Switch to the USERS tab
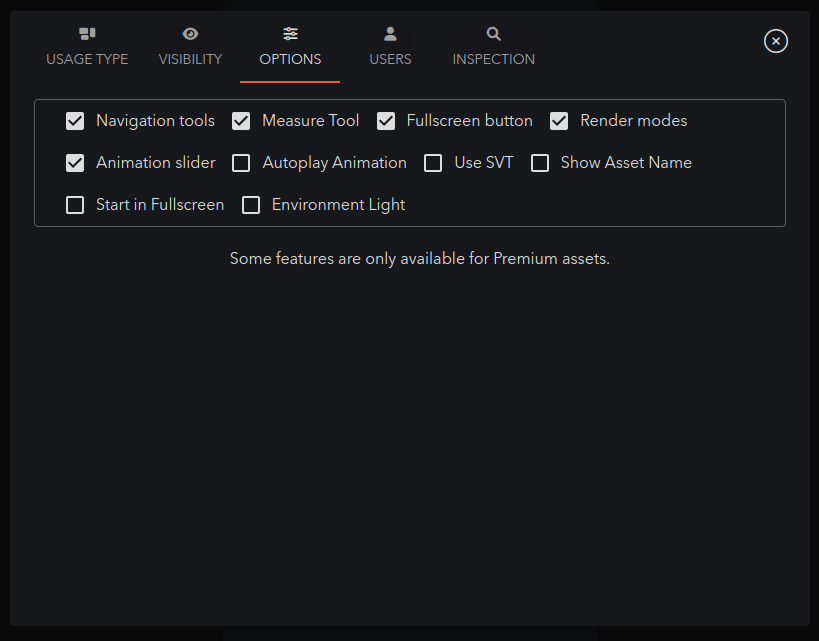This screenshot has height=641, width=819. (x=390, y=59)
